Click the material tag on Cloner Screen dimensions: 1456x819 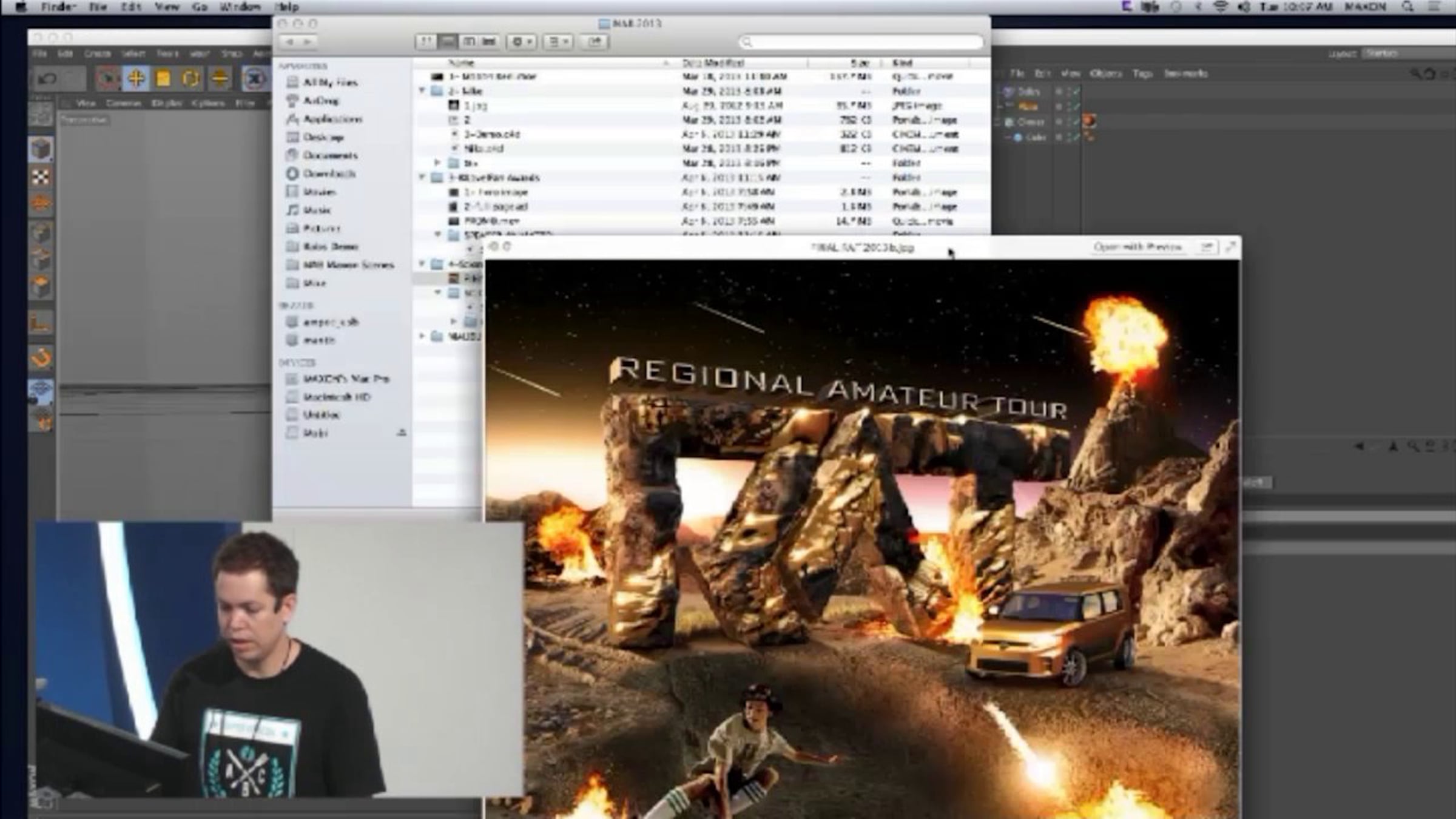(x=1090, y=121)
